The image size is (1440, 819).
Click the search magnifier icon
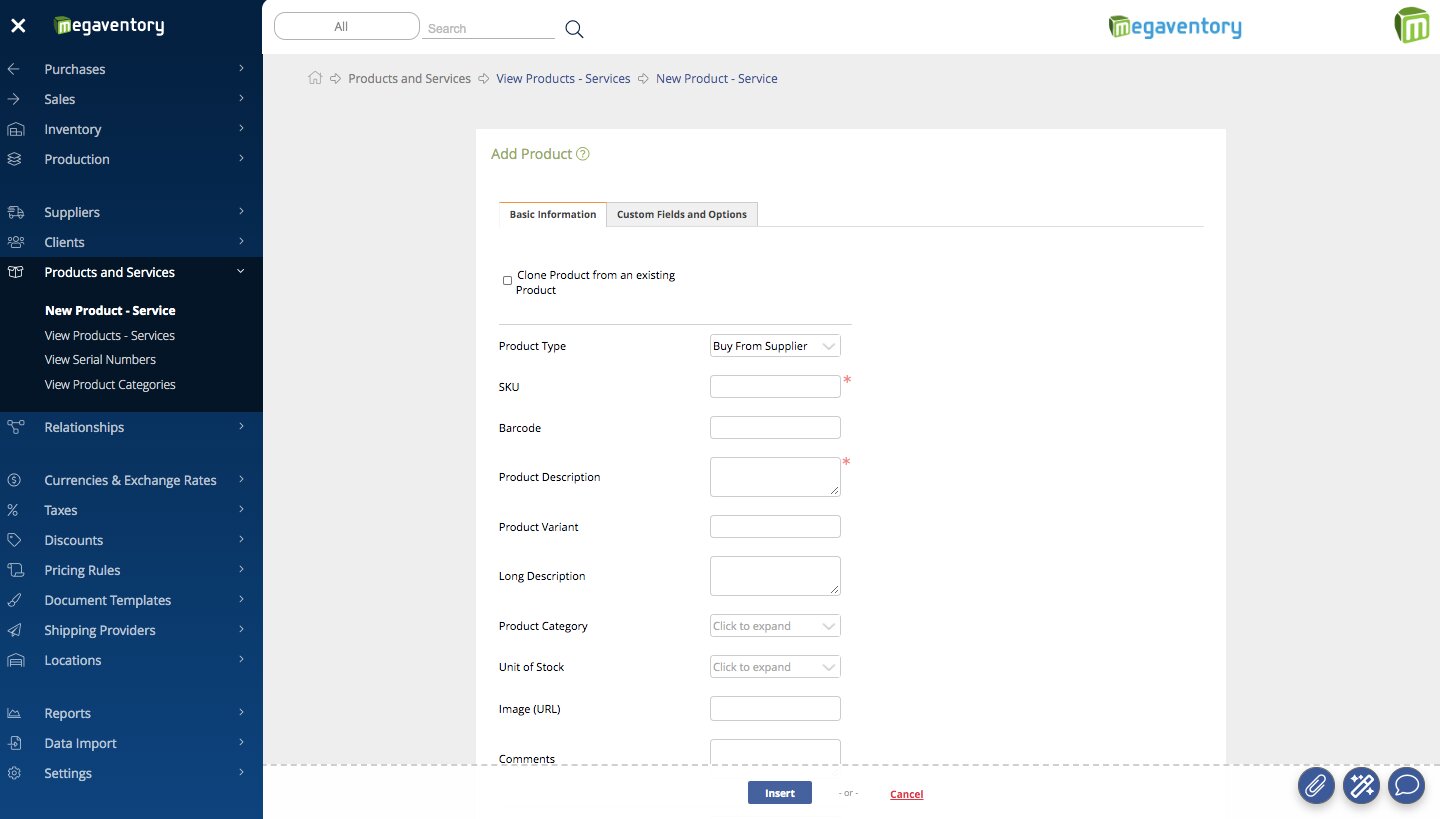(574, 29)
